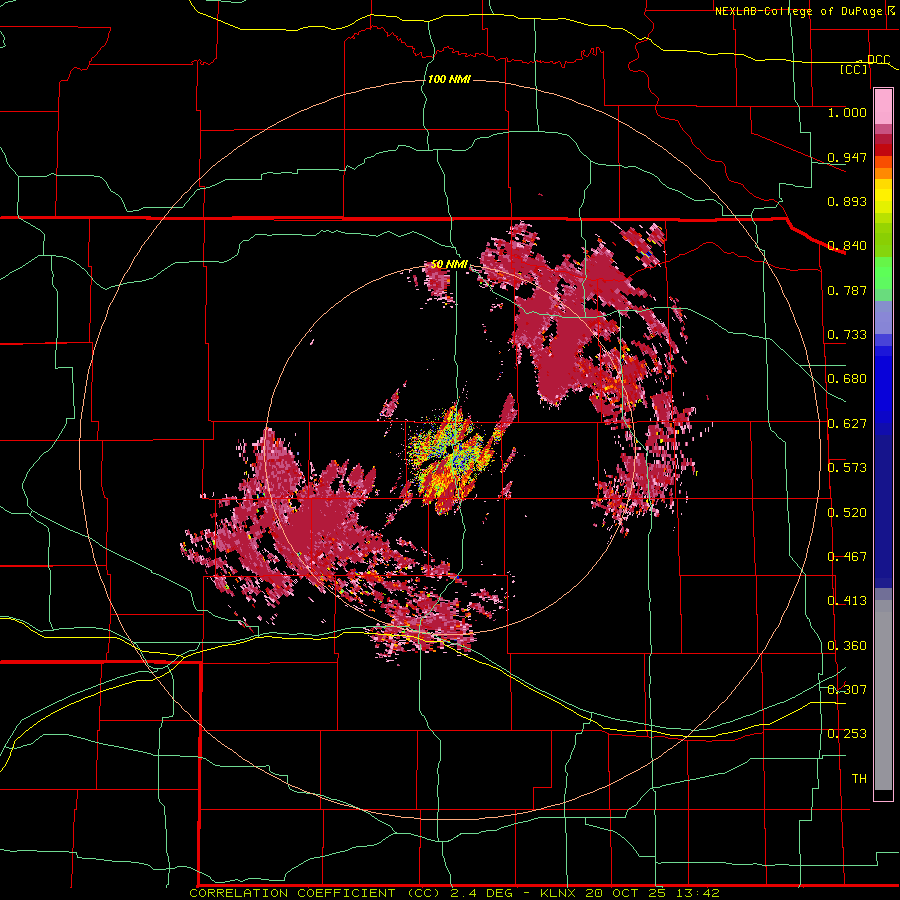The image size is (900, 900).
Task: Click the 0.627 scale value
Action: 847,423
